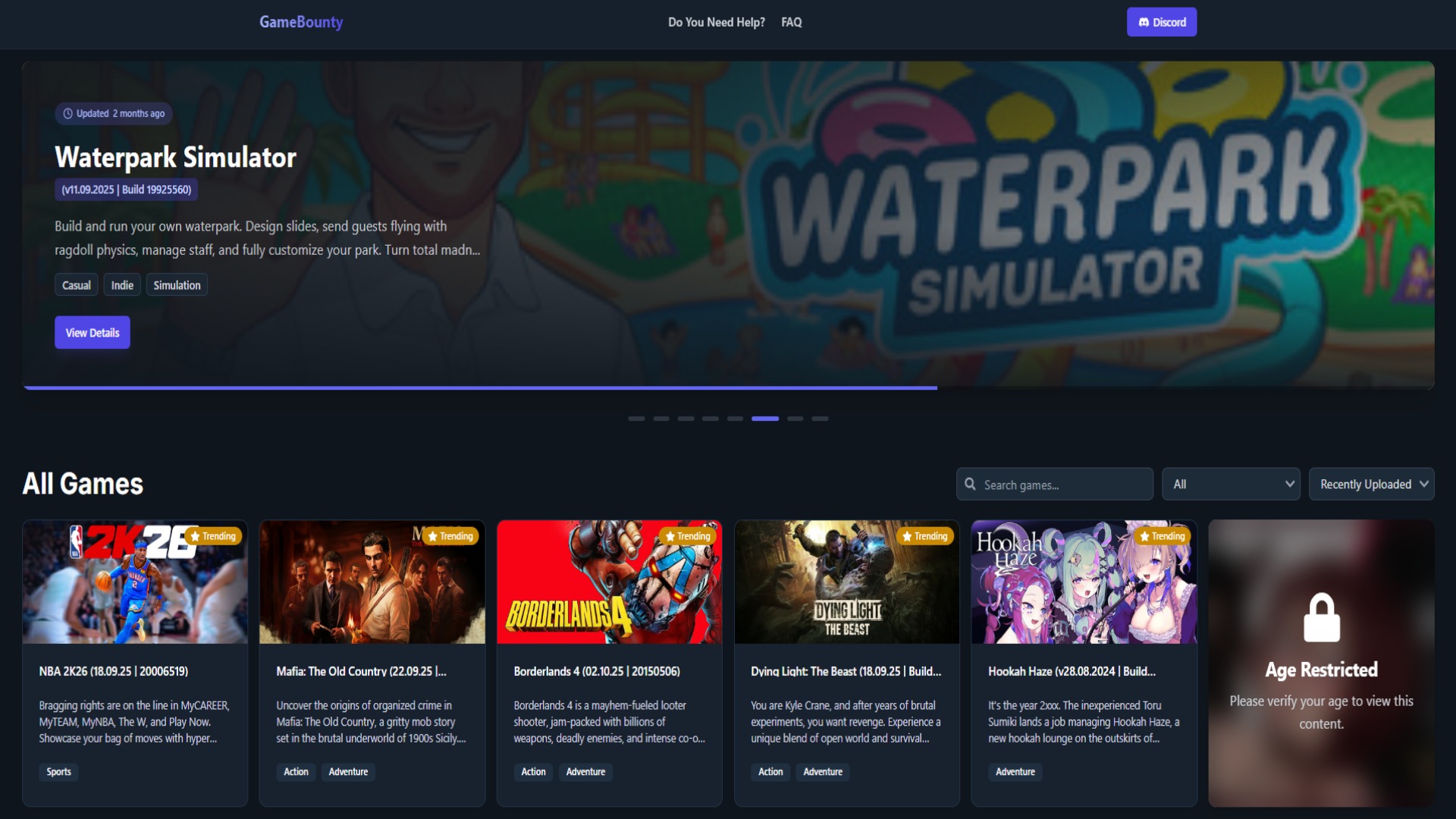1456x819 pixels.
Task: Select the first carousel slide indicator
Action: (636, 419)
